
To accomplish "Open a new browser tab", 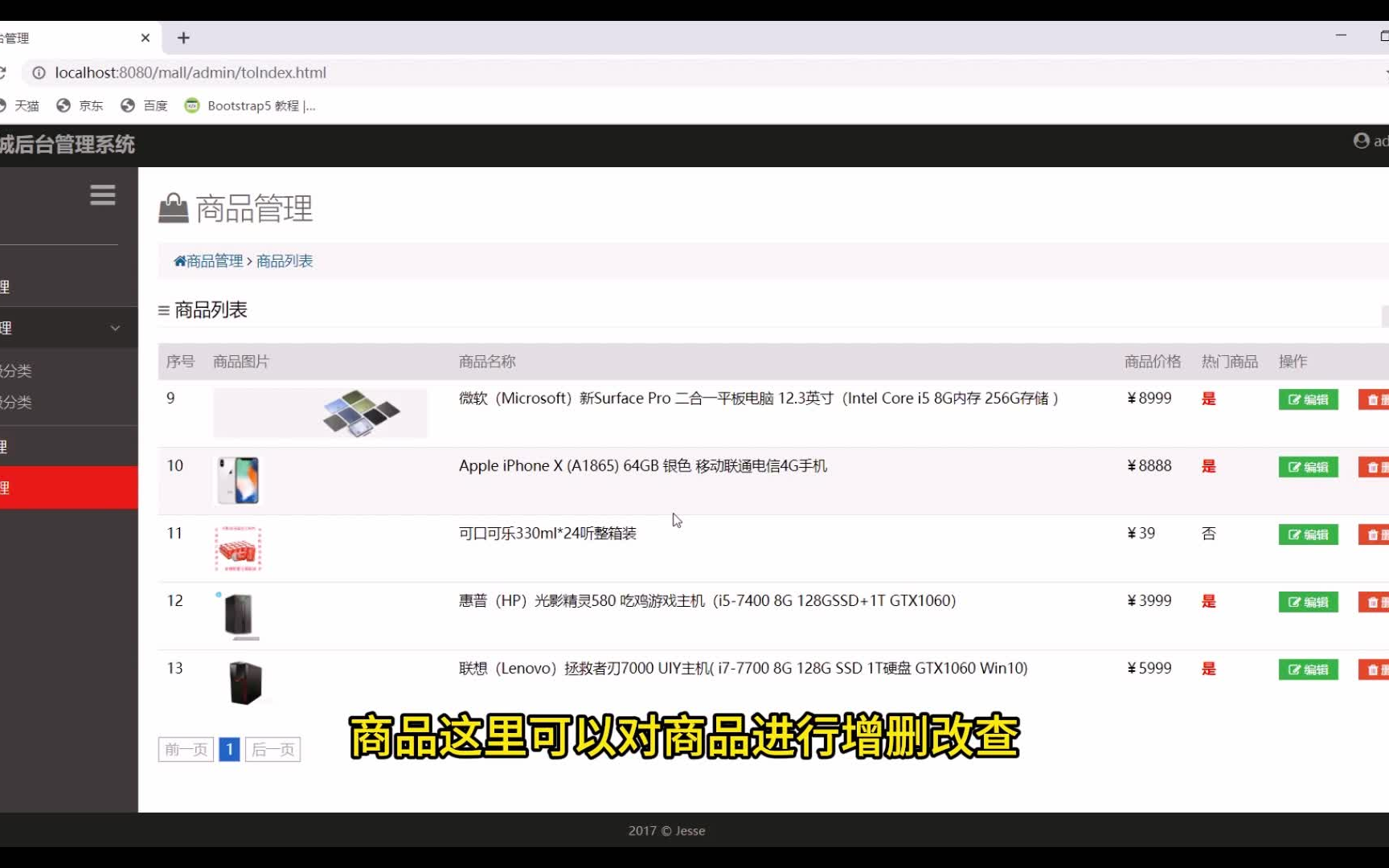I will 183,38.
